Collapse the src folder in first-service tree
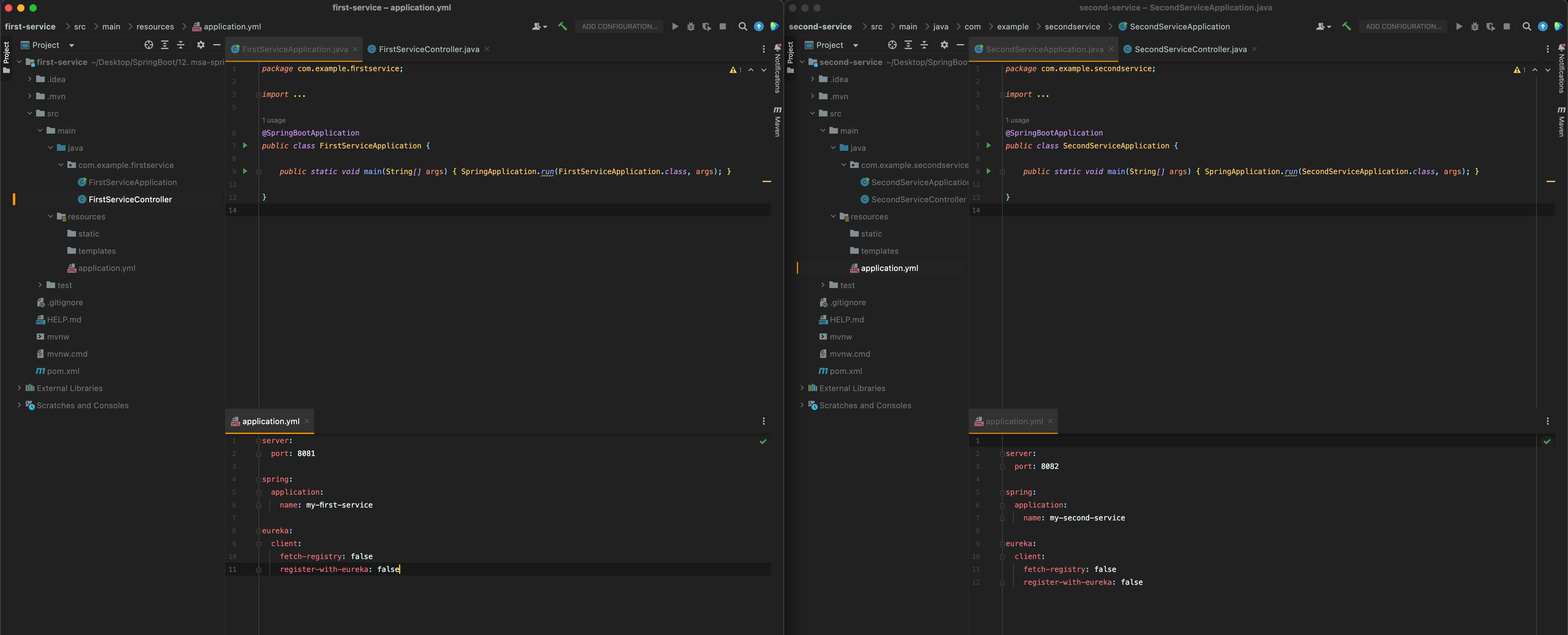The image size is (1568, 635). (30, 113)
